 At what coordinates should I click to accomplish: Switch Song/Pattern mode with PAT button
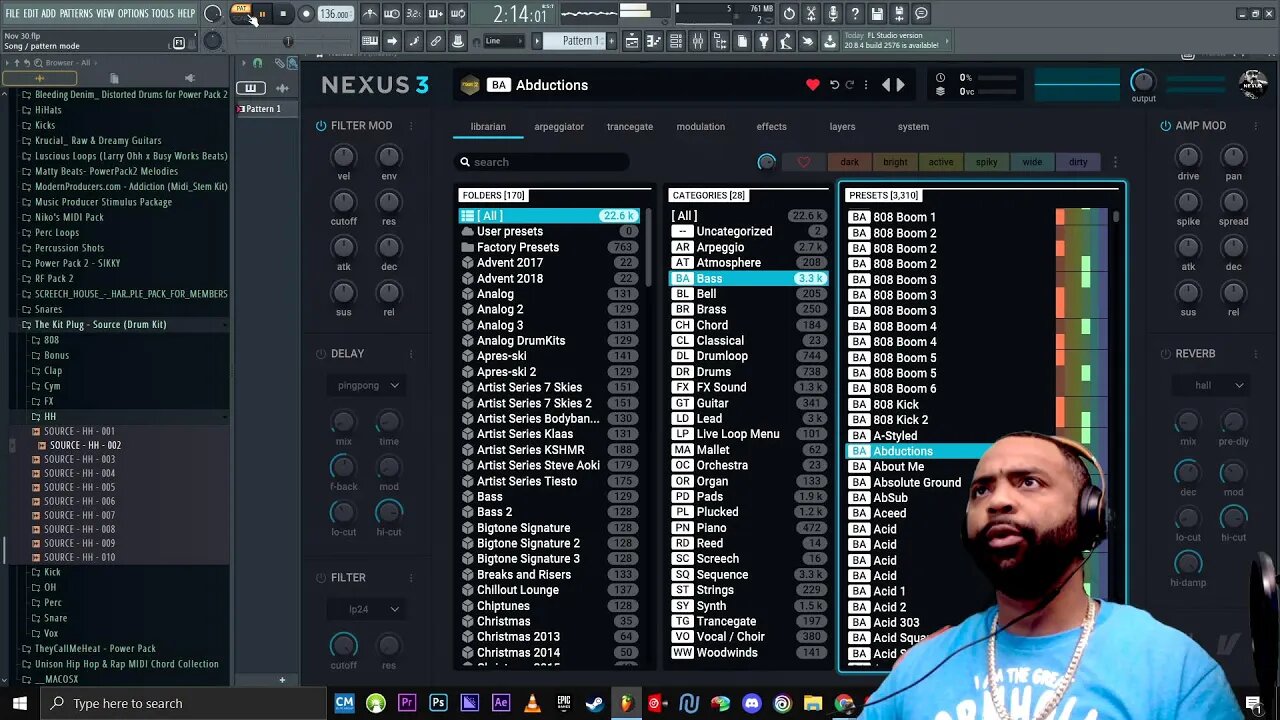pyautogui.click(x=241, y=9)
